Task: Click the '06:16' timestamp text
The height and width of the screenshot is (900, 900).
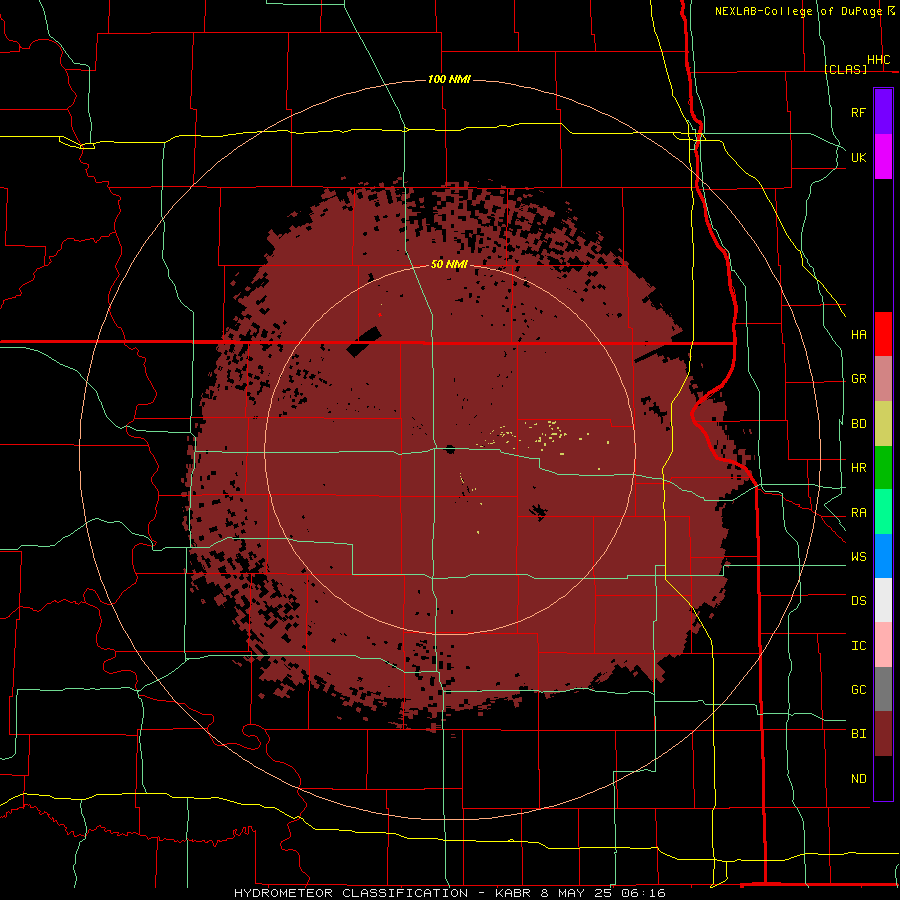Action: click(643, 893)
